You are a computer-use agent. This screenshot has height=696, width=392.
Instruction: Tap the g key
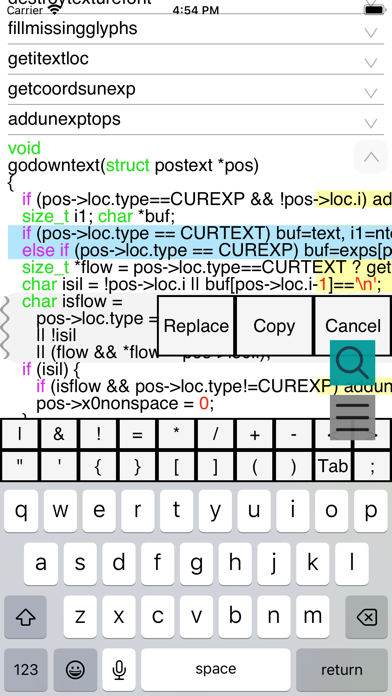[x=196, y=564]
